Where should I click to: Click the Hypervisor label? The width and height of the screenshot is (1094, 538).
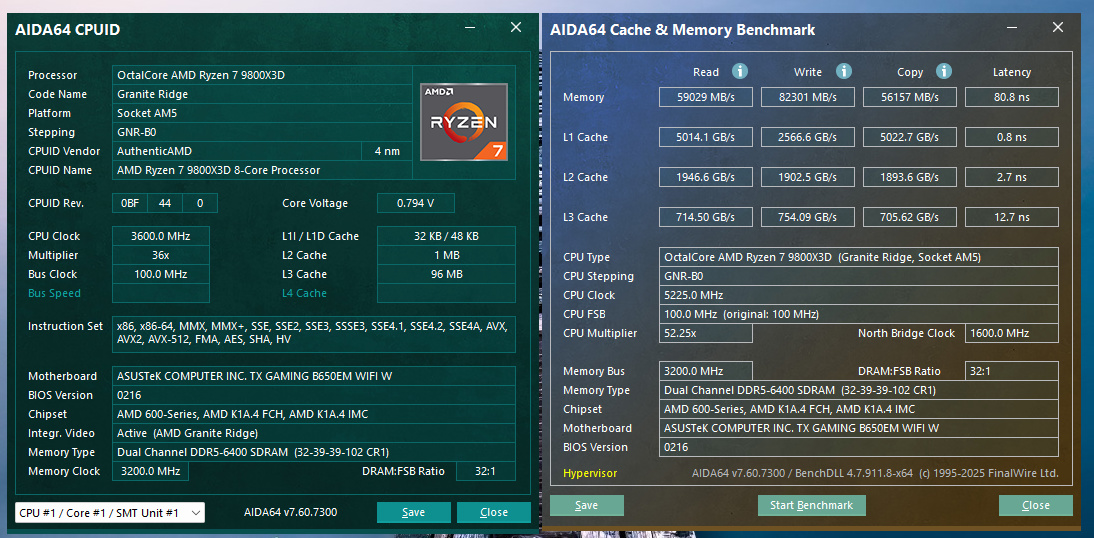tap(590, 473)
